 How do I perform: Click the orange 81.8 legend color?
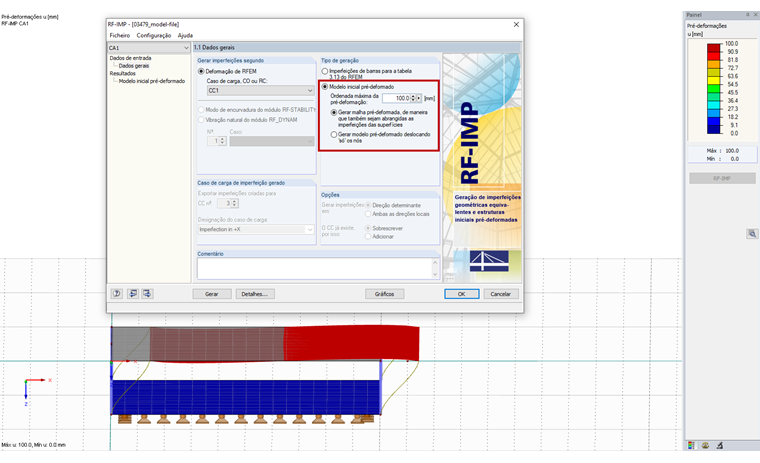coord(714,64)
